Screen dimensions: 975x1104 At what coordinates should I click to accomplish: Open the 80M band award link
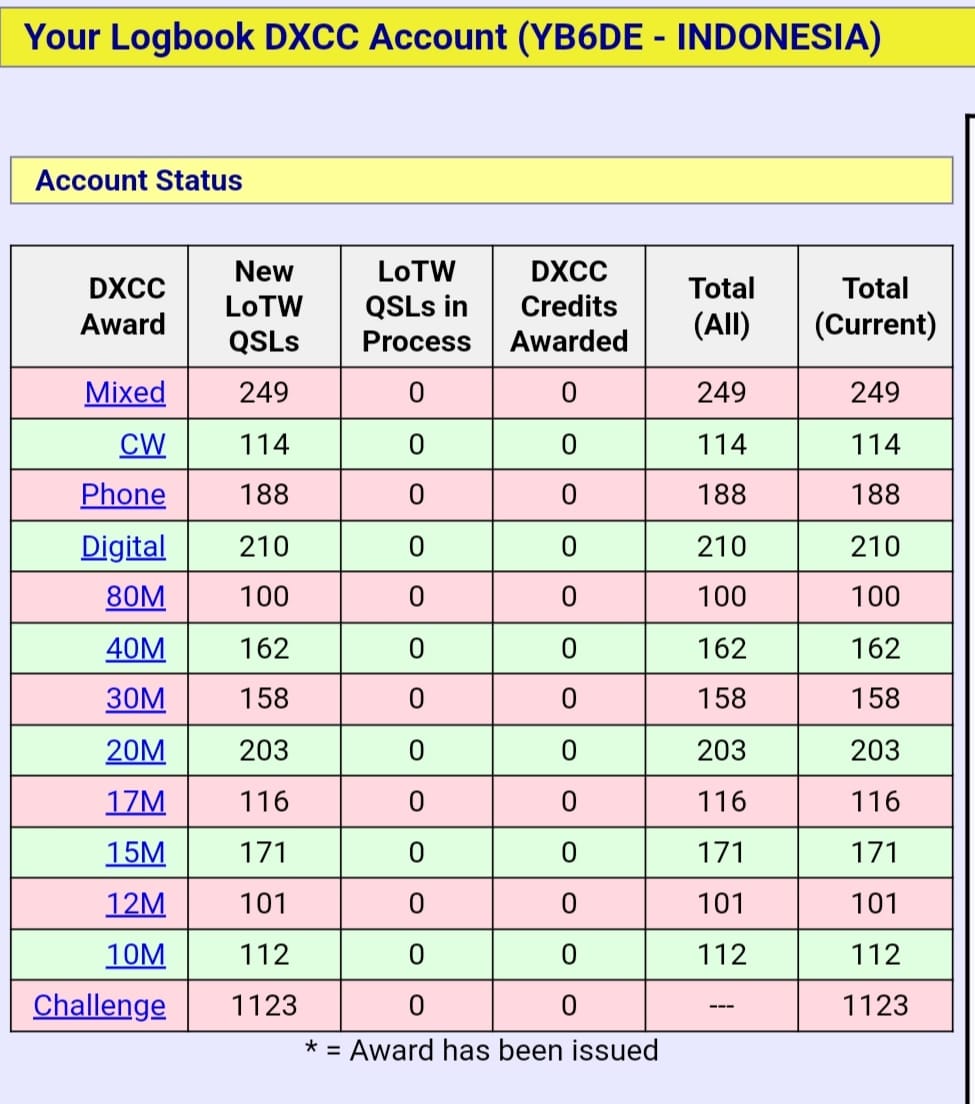click(136, 596)
